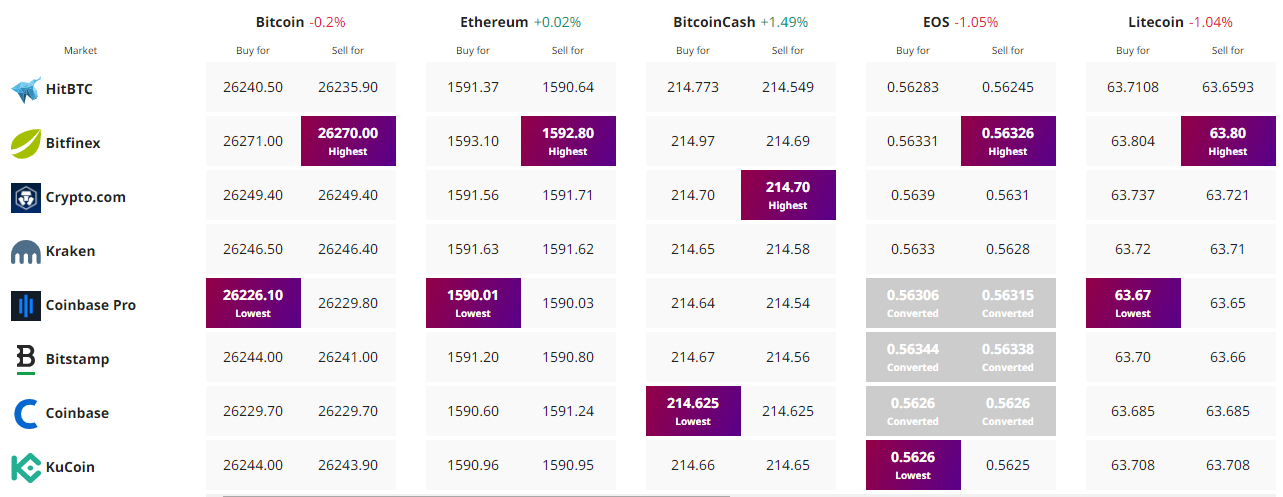Click the KuCoin green logo icon
1283x497 pixels.
26,467
